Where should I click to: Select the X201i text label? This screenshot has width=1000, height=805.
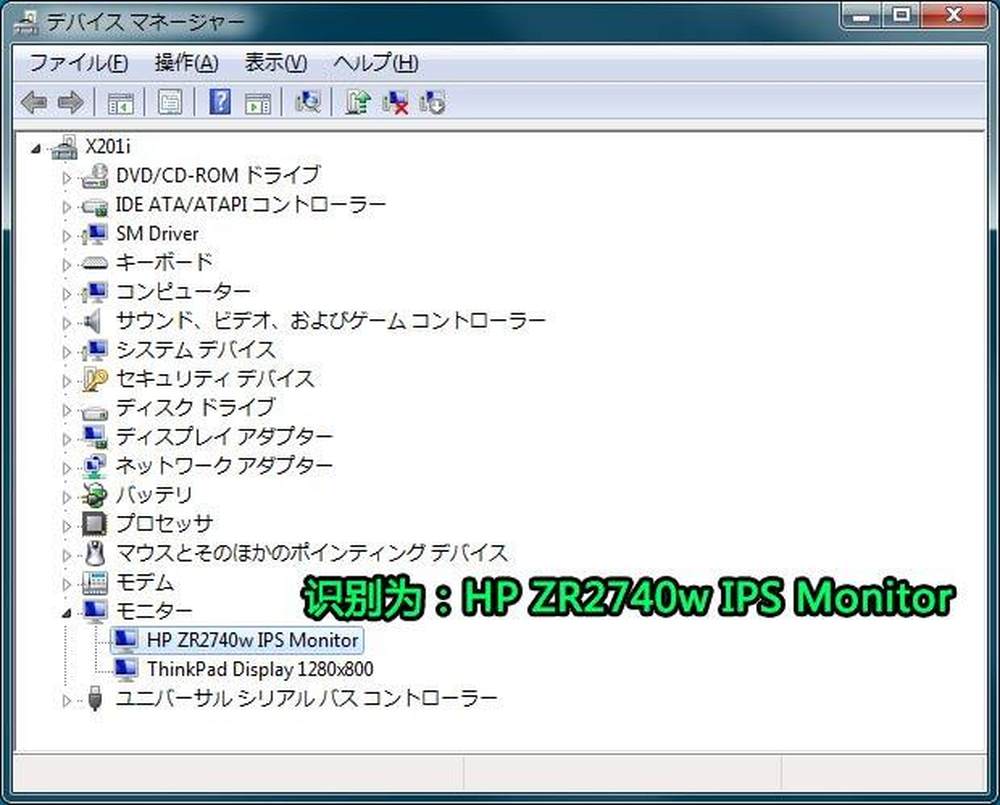[x=108, y=147]
